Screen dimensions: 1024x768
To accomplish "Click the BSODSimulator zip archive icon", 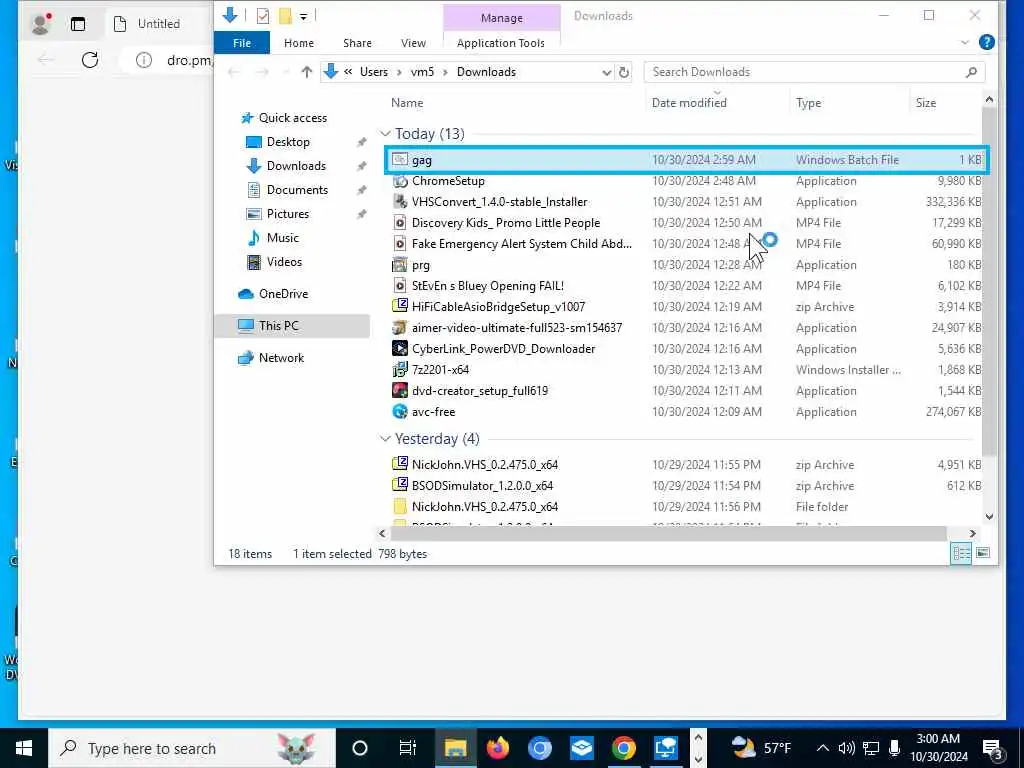I will click(400, 486).
